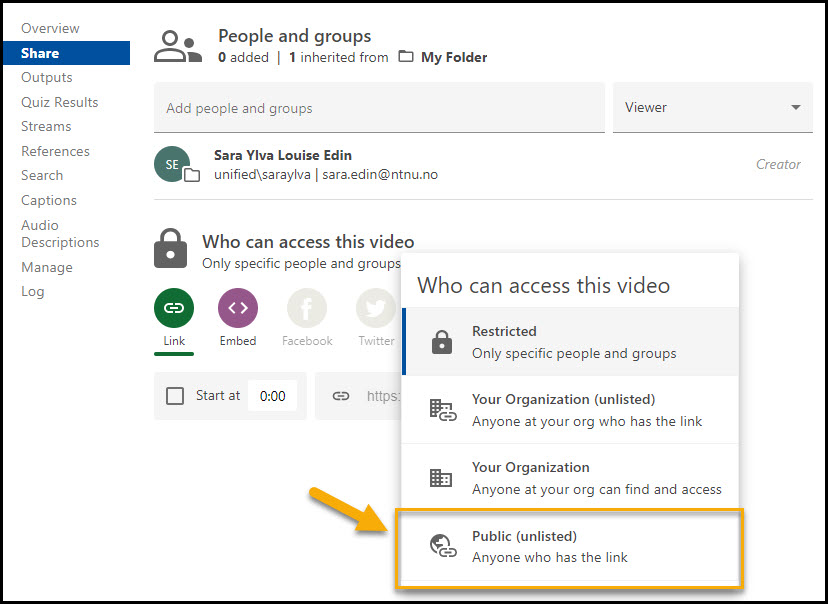This screenshot has width=828, height=604.
Task: Open the References section
Action: tap(55, 151)
